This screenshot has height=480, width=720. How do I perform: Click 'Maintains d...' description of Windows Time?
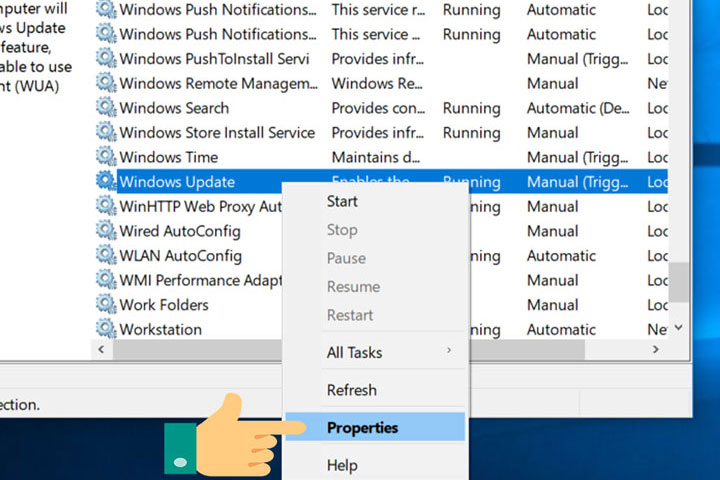376,157
